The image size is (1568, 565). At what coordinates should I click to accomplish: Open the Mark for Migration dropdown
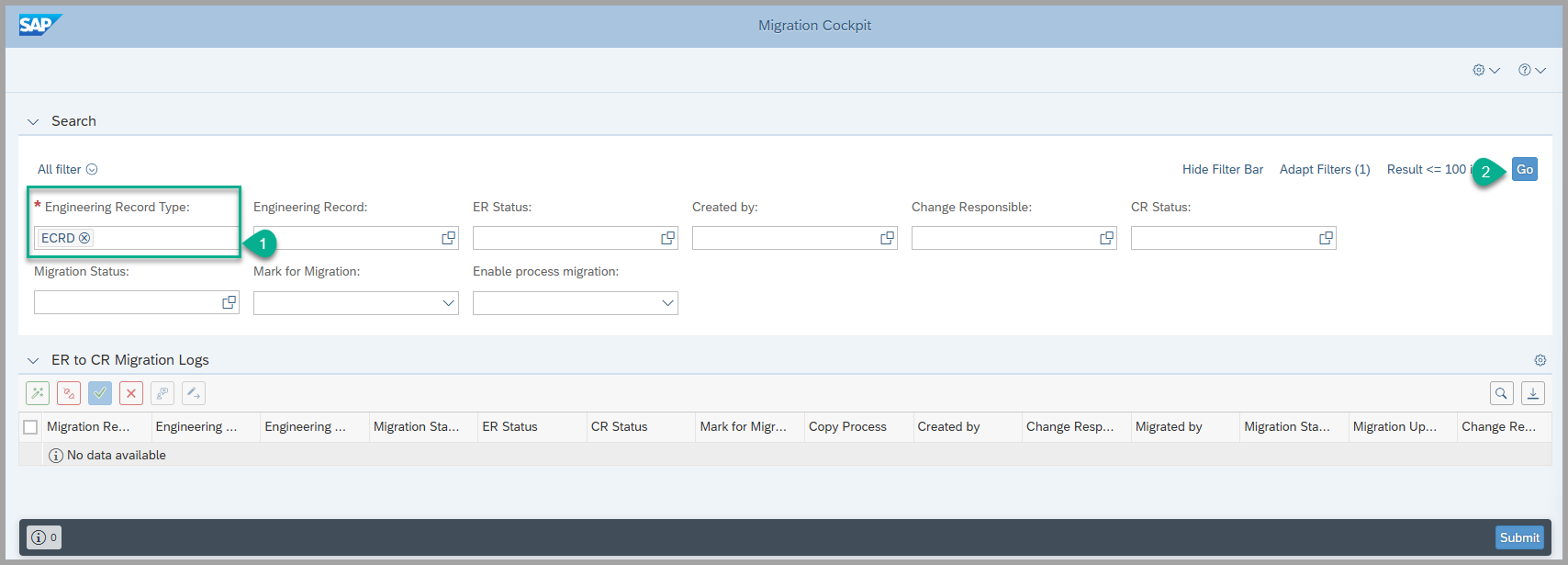[x=448, y=303]
